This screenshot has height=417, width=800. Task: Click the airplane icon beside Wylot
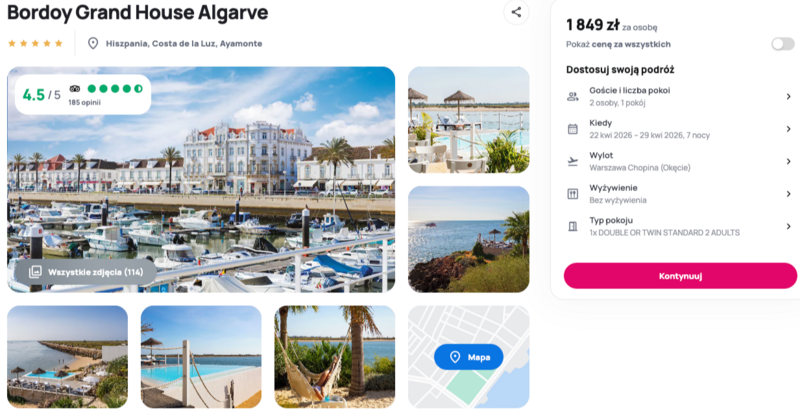[573, 161]
